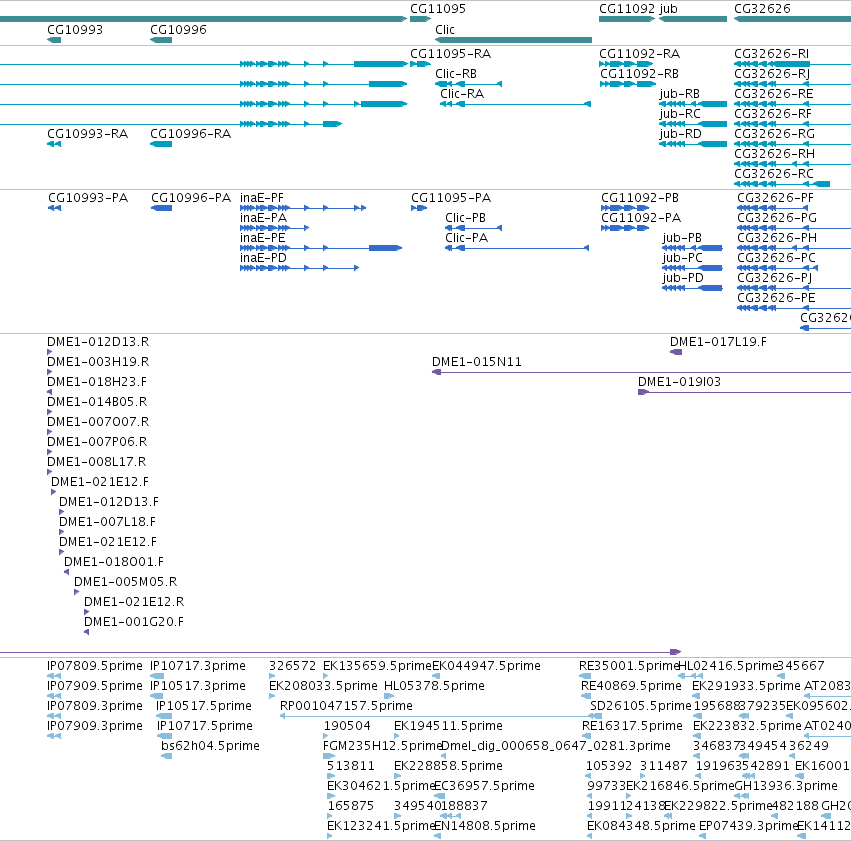Select the CG32626-PG protein label
The width and height of the screenshot is (851, 841).
tap(777, 218)
